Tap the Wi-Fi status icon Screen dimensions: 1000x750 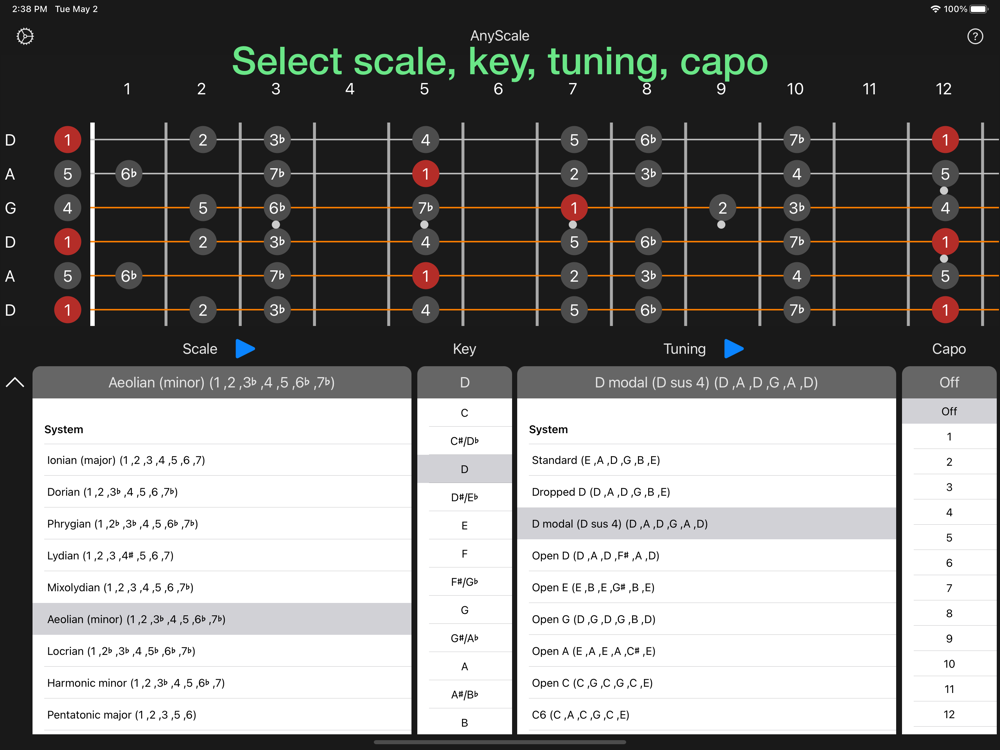[935, 9]
